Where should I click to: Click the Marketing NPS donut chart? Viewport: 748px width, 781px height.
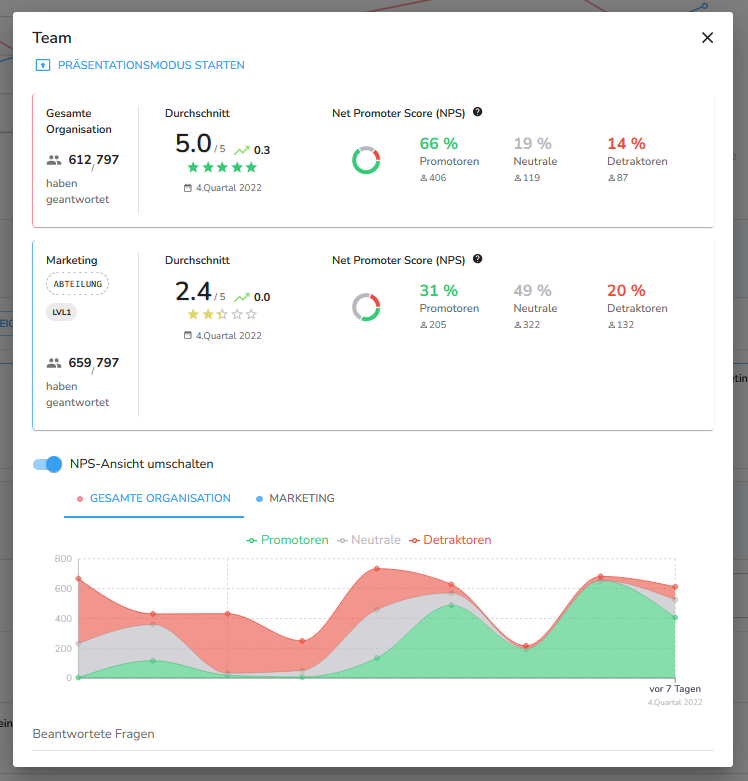pos(366,307)
